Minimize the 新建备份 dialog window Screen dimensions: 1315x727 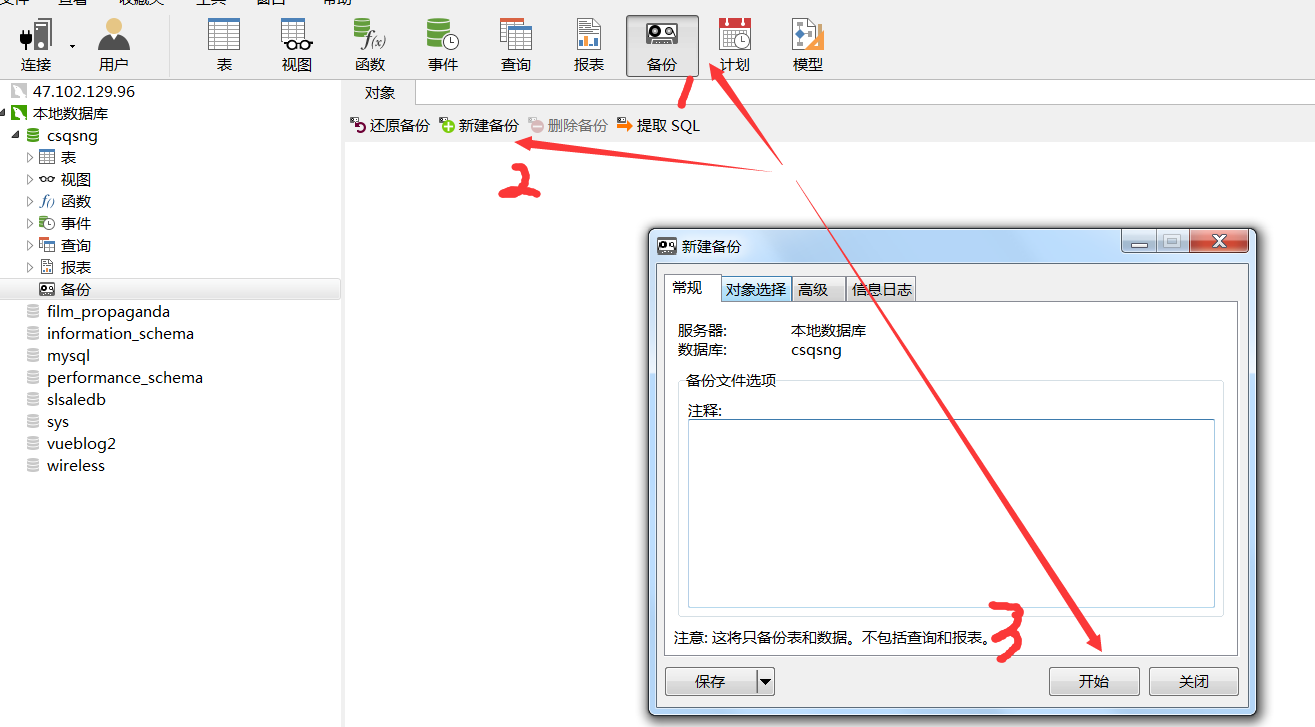click(x=1139, y=241)
